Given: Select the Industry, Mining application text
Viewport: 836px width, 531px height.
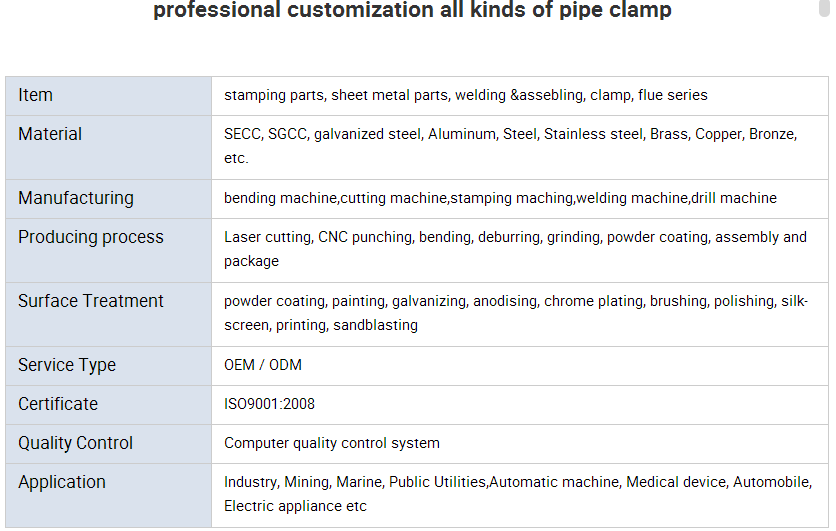Looking at the screenshot, I should (518, 494).
